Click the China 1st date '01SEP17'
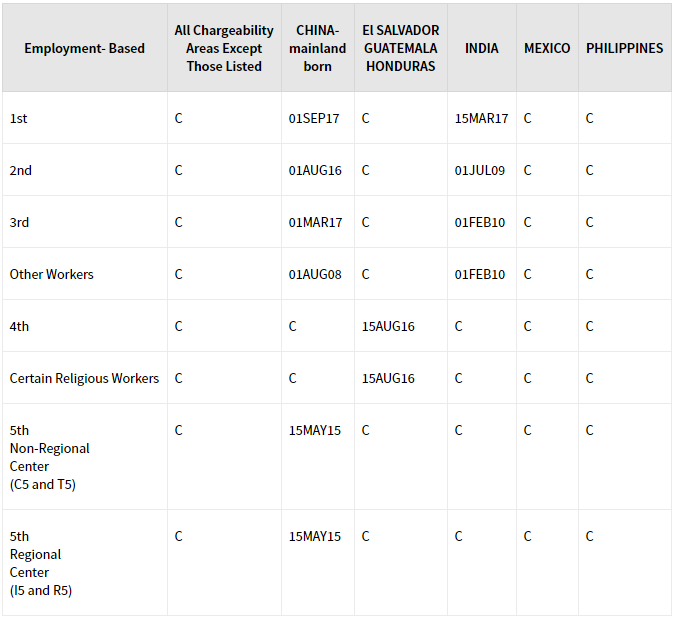Viewport: 675px width, 620px height. 314,118
